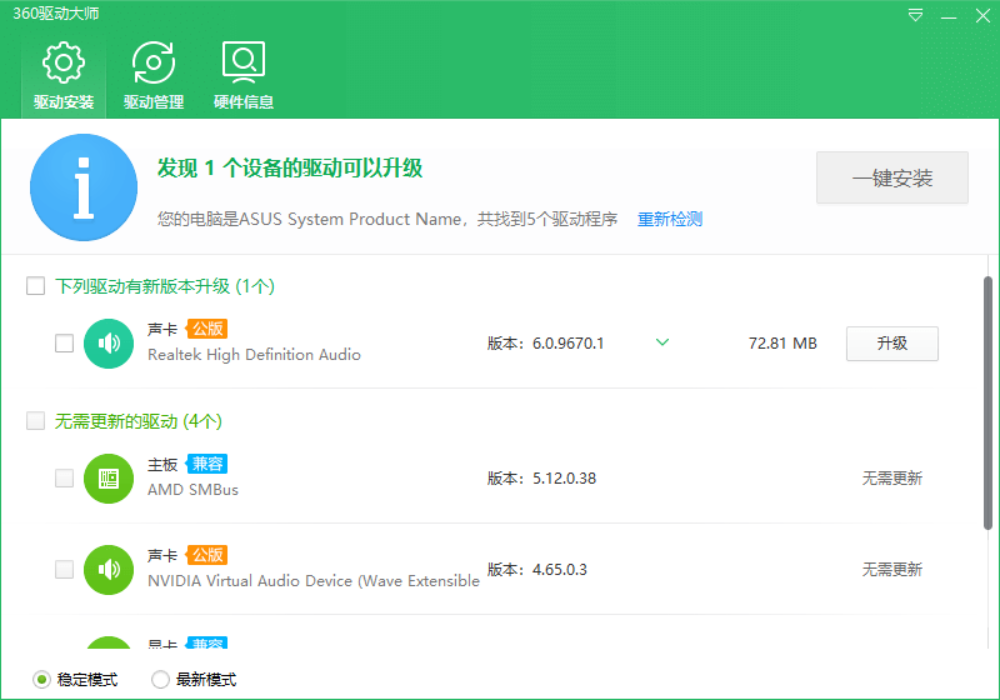
Task: Check the NVIDIA Virtual Audio Device checkbox
Action: coord(64,569)
